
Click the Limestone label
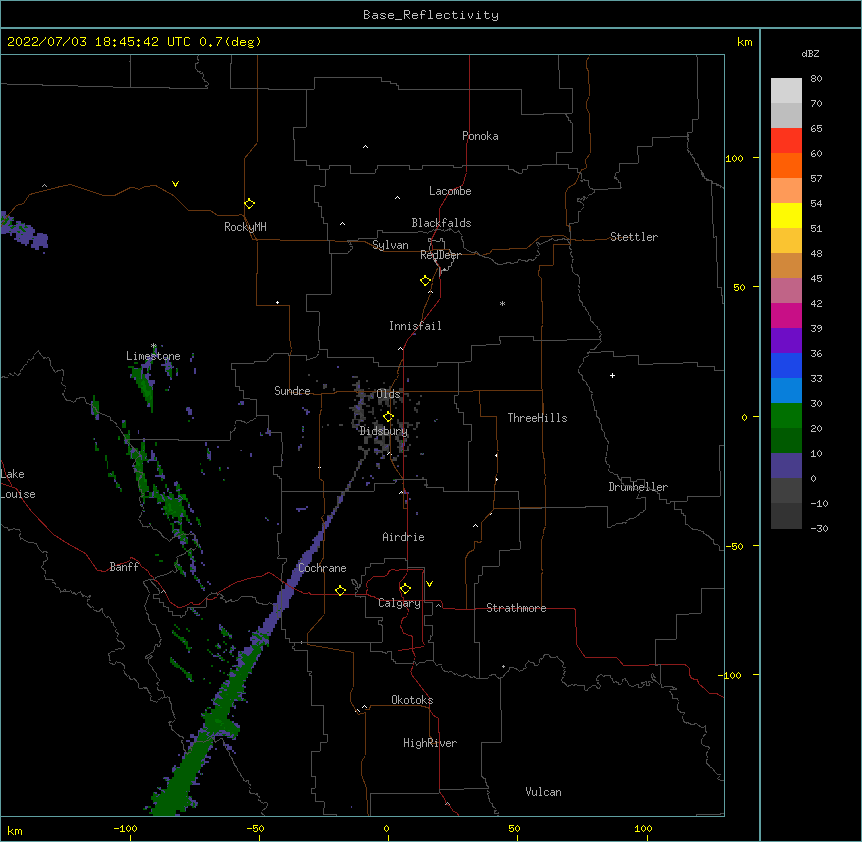point(153,356)
